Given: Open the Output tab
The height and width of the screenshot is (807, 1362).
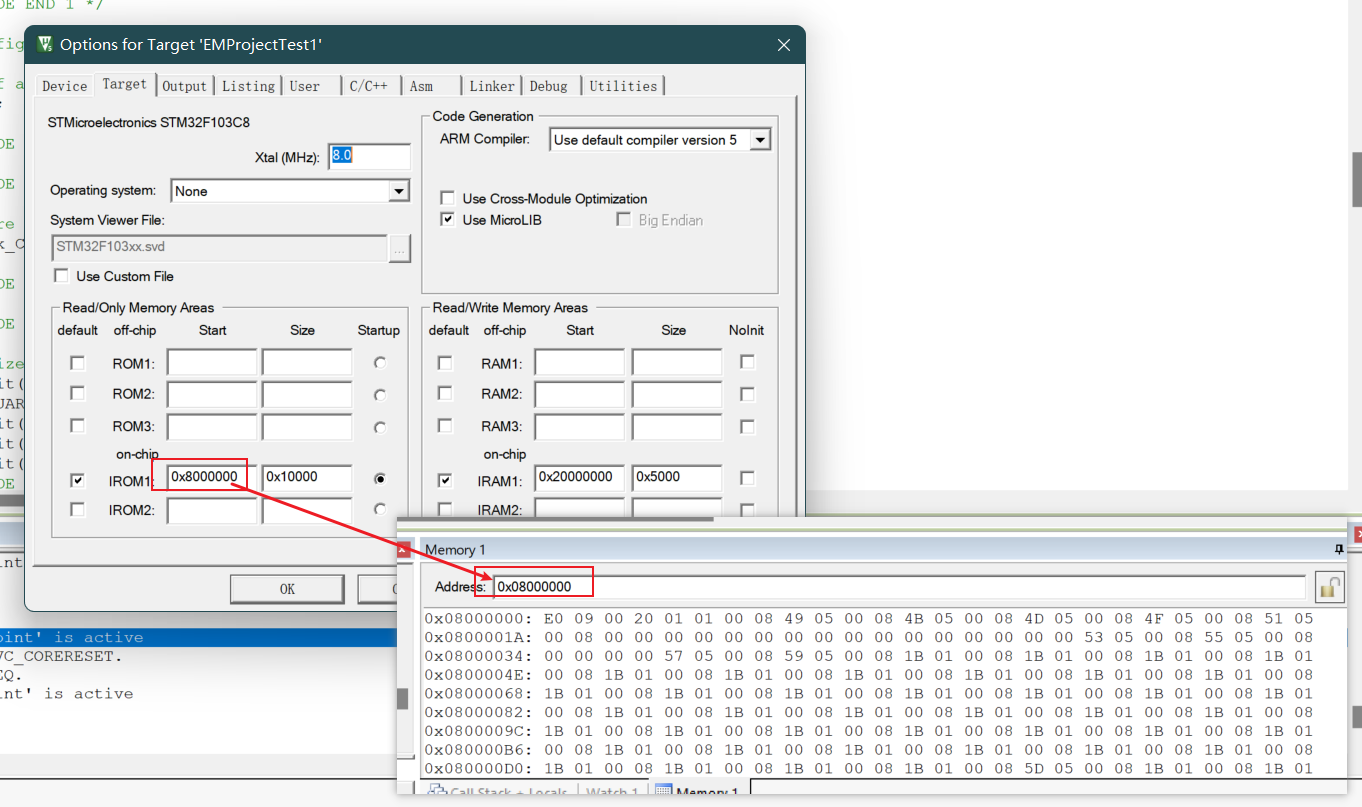Looking at the screenshot, I should click(x=185, y=86).
